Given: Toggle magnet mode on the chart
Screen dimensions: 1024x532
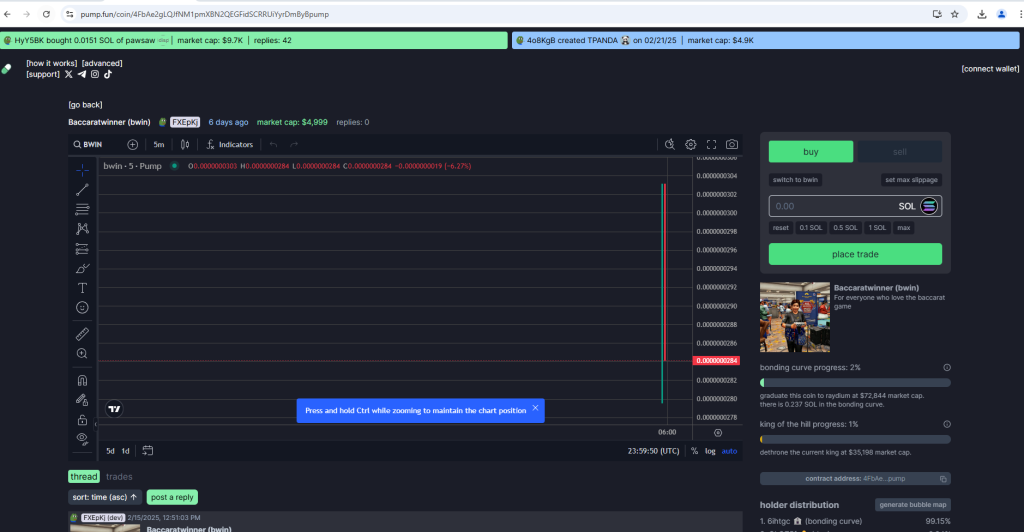Looking at the screenshot, I should [82, 380].
